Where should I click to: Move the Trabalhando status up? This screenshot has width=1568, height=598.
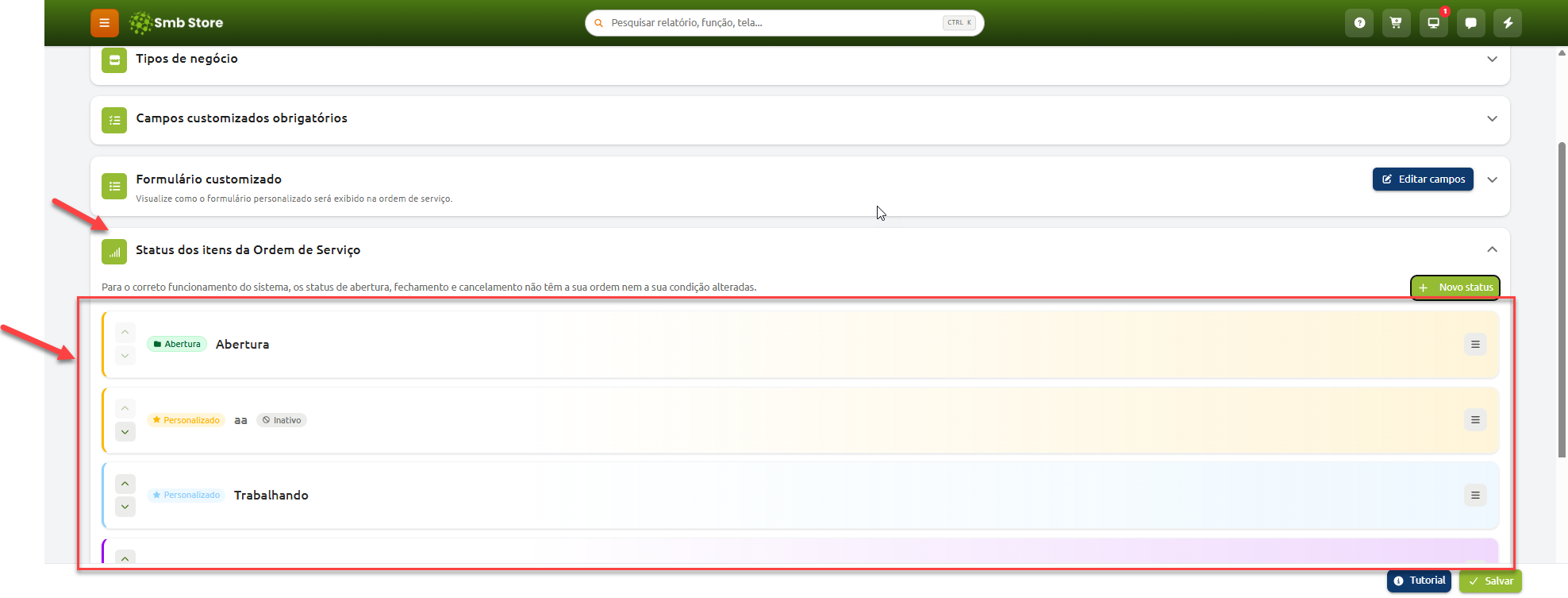click(x=125, y=484)
